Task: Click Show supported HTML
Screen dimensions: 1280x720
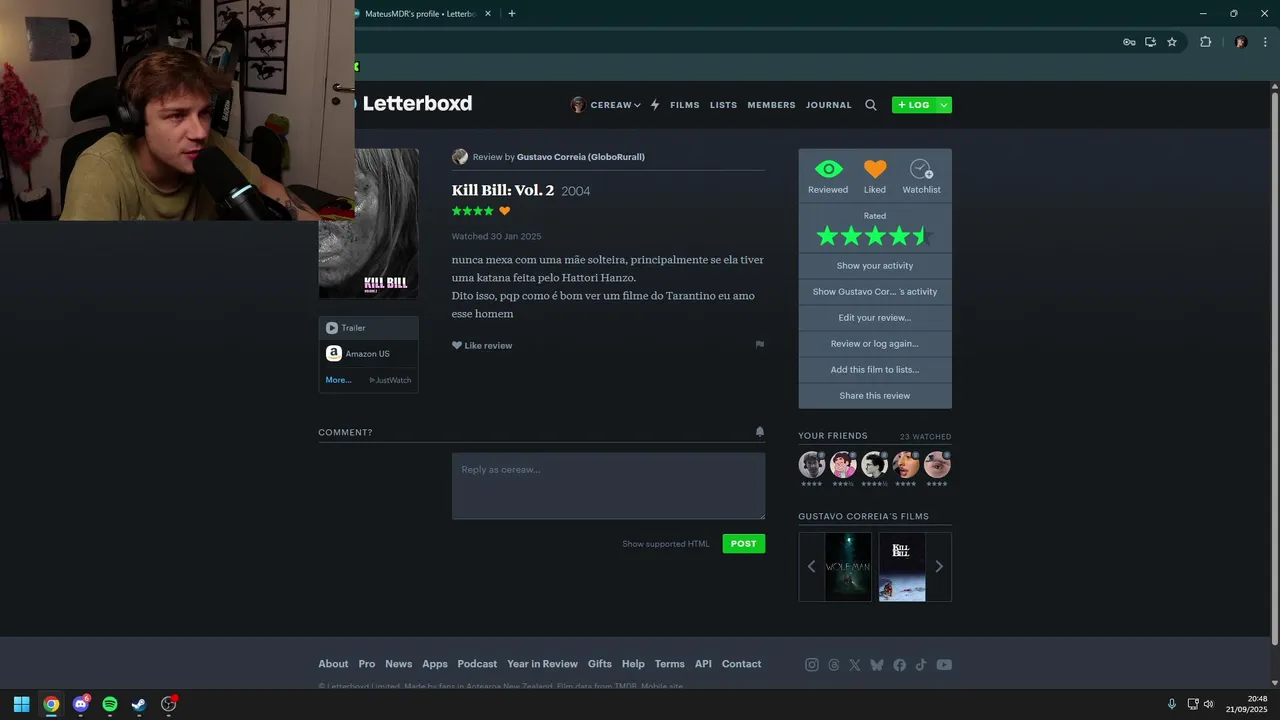Action: tap(666, 544)
